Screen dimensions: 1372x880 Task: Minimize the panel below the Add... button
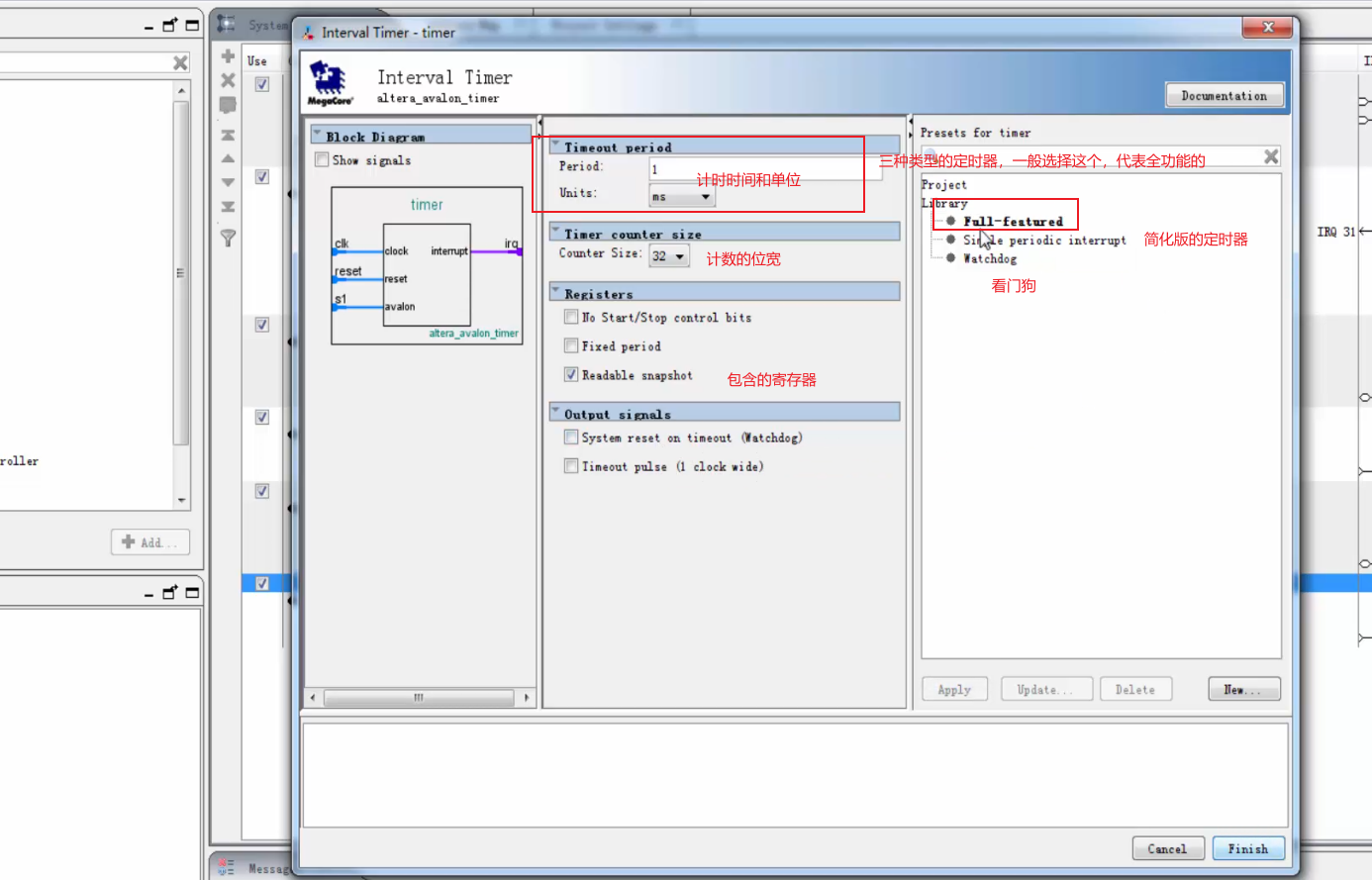(x=149, y=594)
